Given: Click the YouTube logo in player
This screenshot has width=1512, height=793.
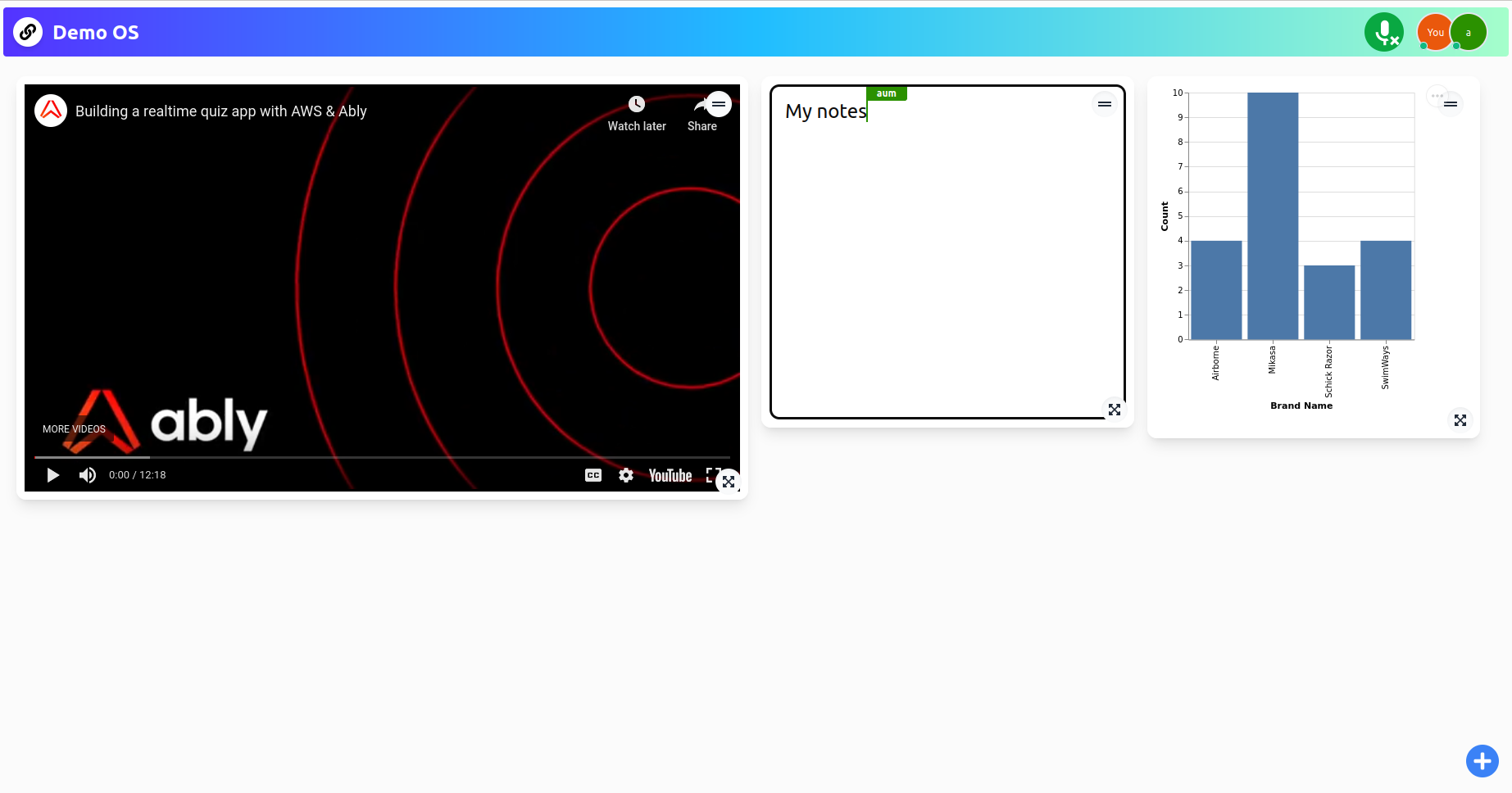Looking at the screenshot, I should (x=670, y=476).
